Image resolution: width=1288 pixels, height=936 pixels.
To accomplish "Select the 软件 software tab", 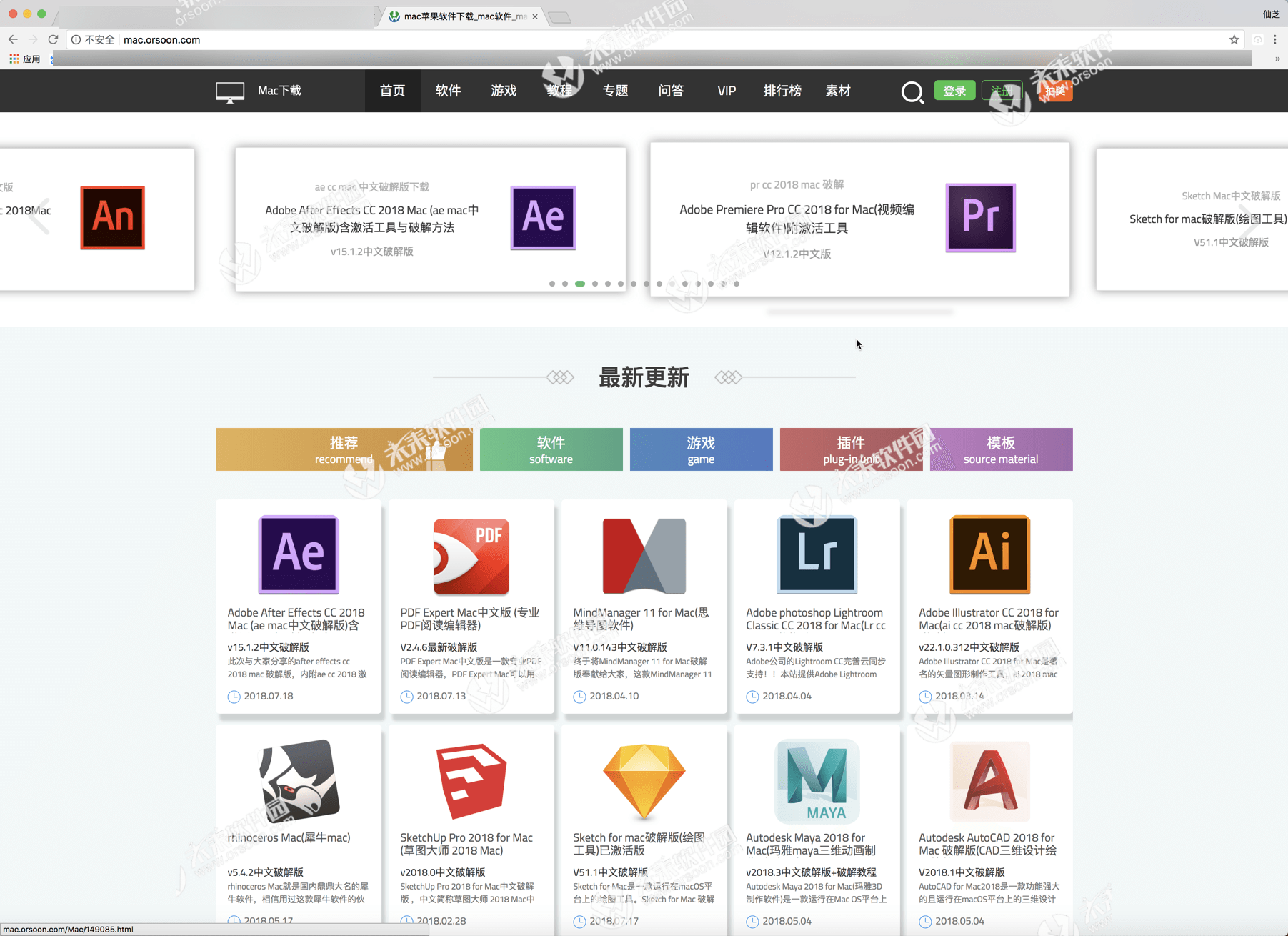I will 551,449.
